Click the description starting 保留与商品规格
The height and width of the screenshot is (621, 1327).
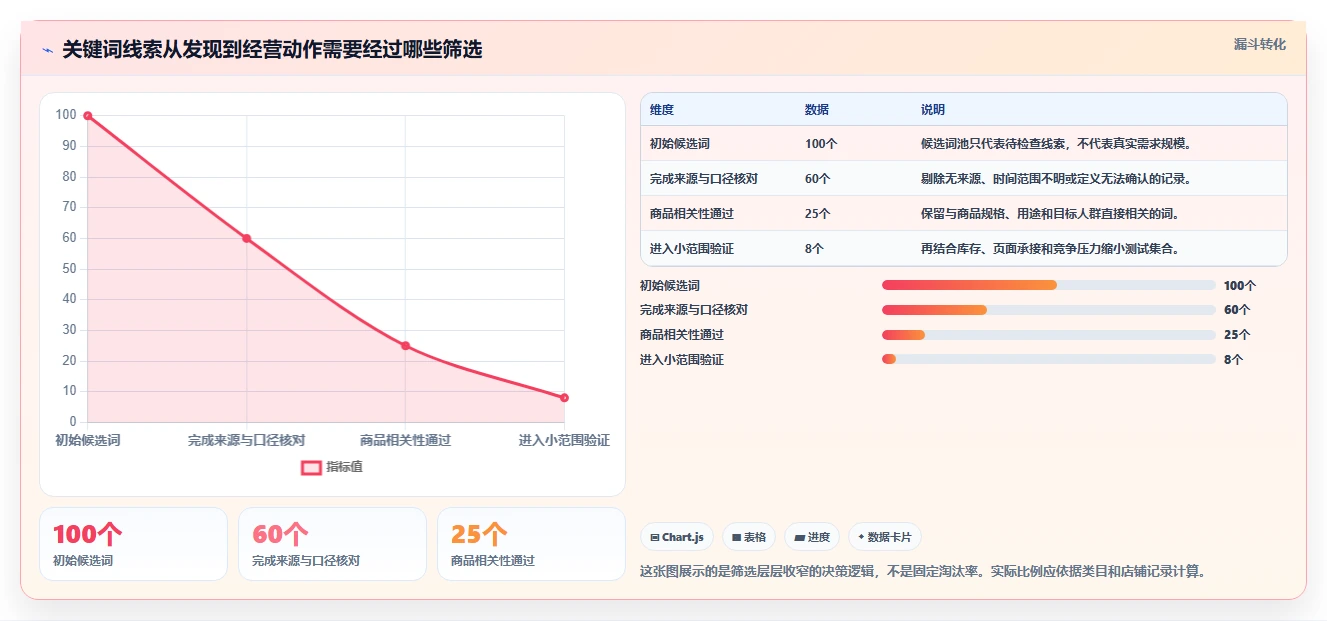[1050, 214]
